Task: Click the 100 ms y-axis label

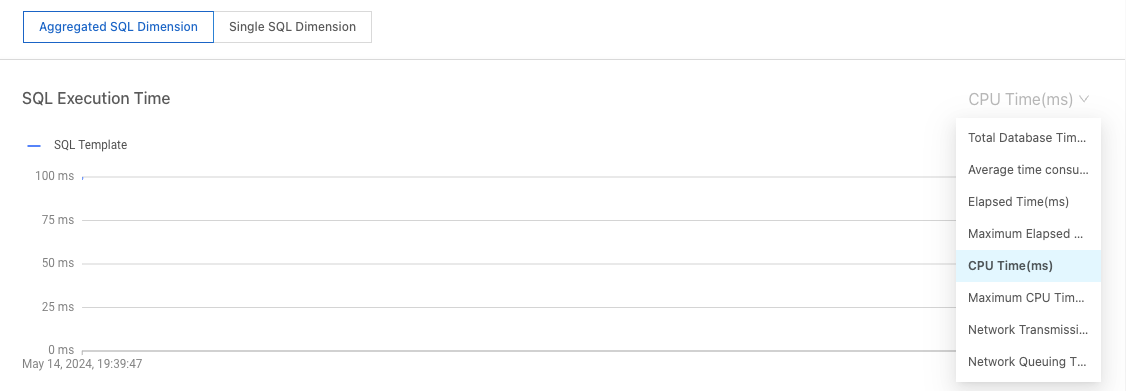Action: (55, 176)
